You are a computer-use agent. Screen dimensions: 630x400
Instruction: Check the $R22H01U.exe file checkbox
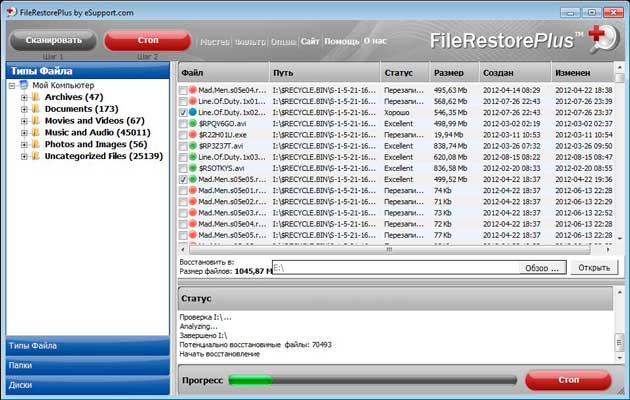[183, 135]
